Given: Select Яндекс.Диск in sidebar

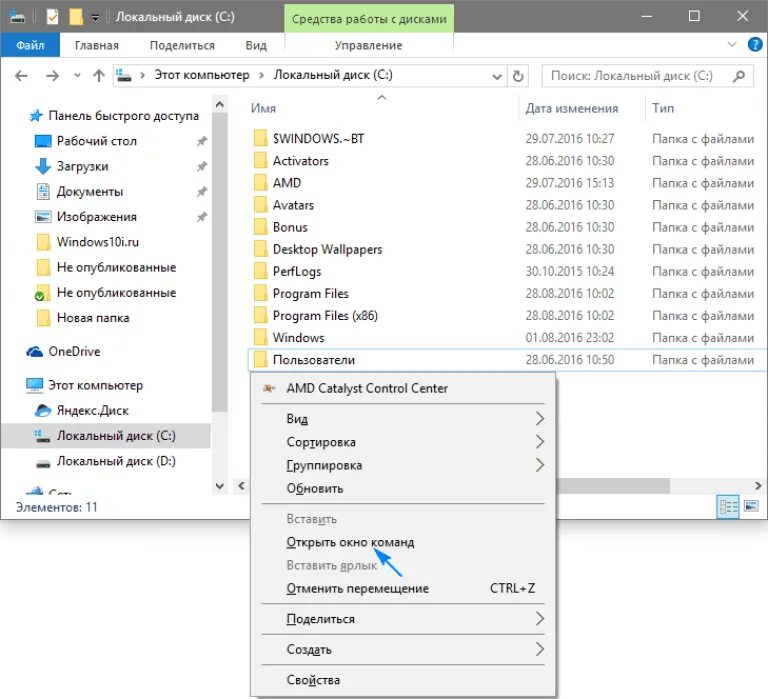Looking at the screenshot, I should (x=93, y=410).
